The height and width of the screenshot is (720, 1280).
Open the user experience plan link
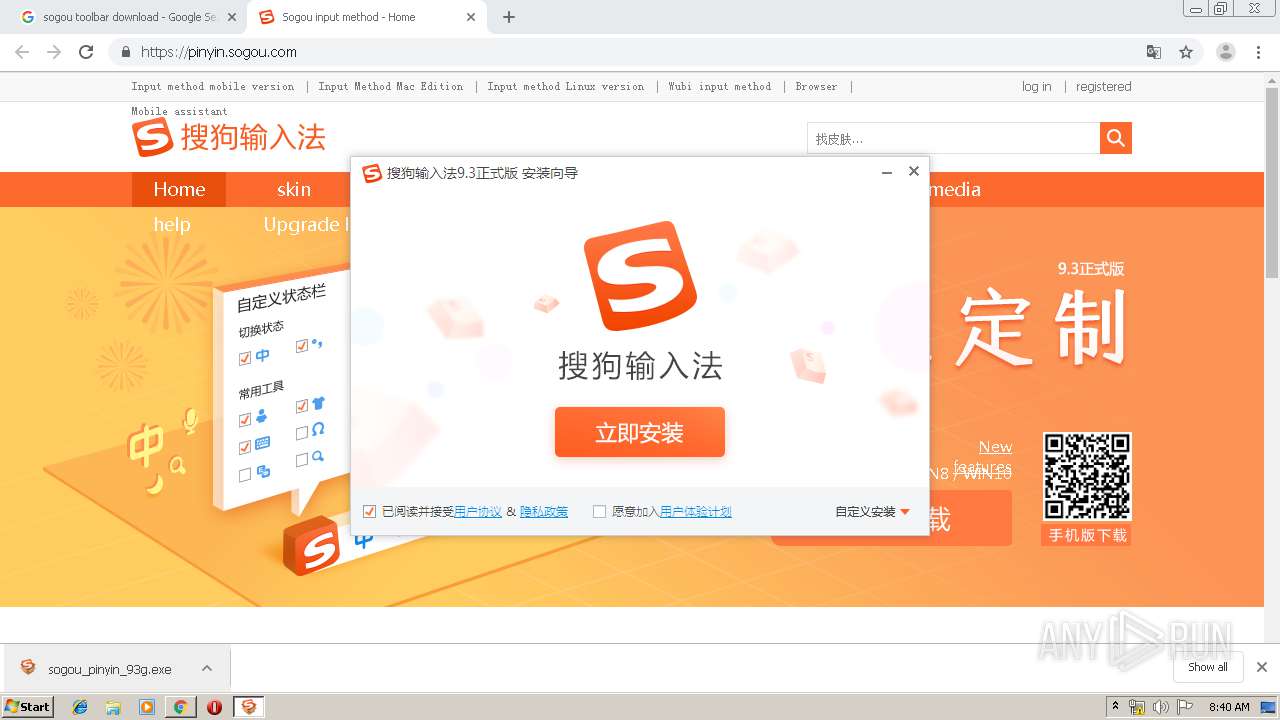[x=696, y=512]
